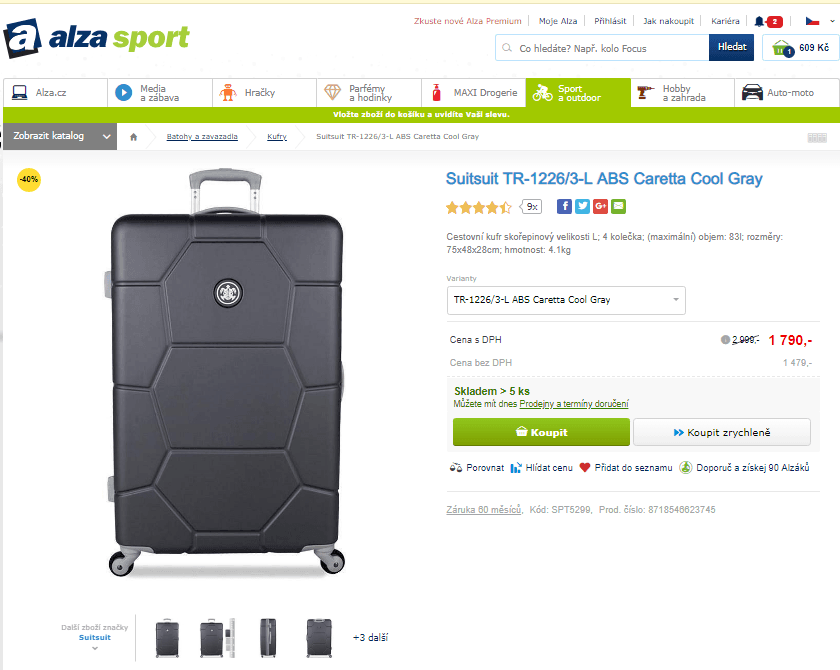
Task: Expand the Zobrazit katalog menu
Action: 58,136
